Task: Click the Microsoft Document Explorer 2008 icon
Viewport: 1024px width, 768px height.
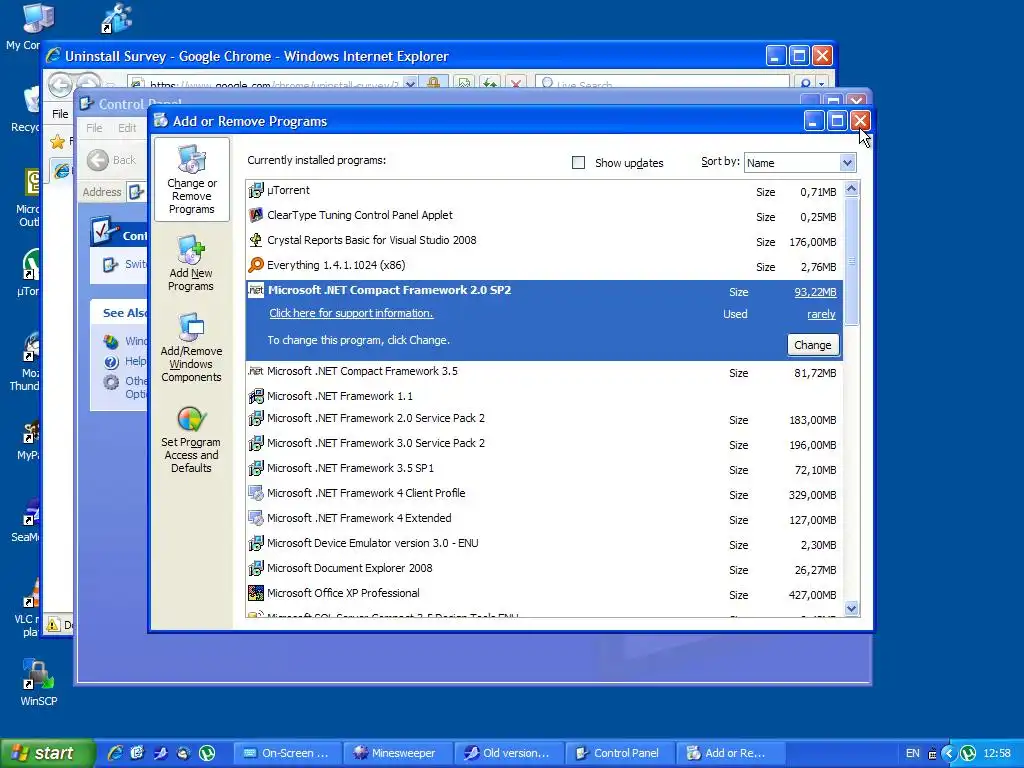Action: click(256, 568)
